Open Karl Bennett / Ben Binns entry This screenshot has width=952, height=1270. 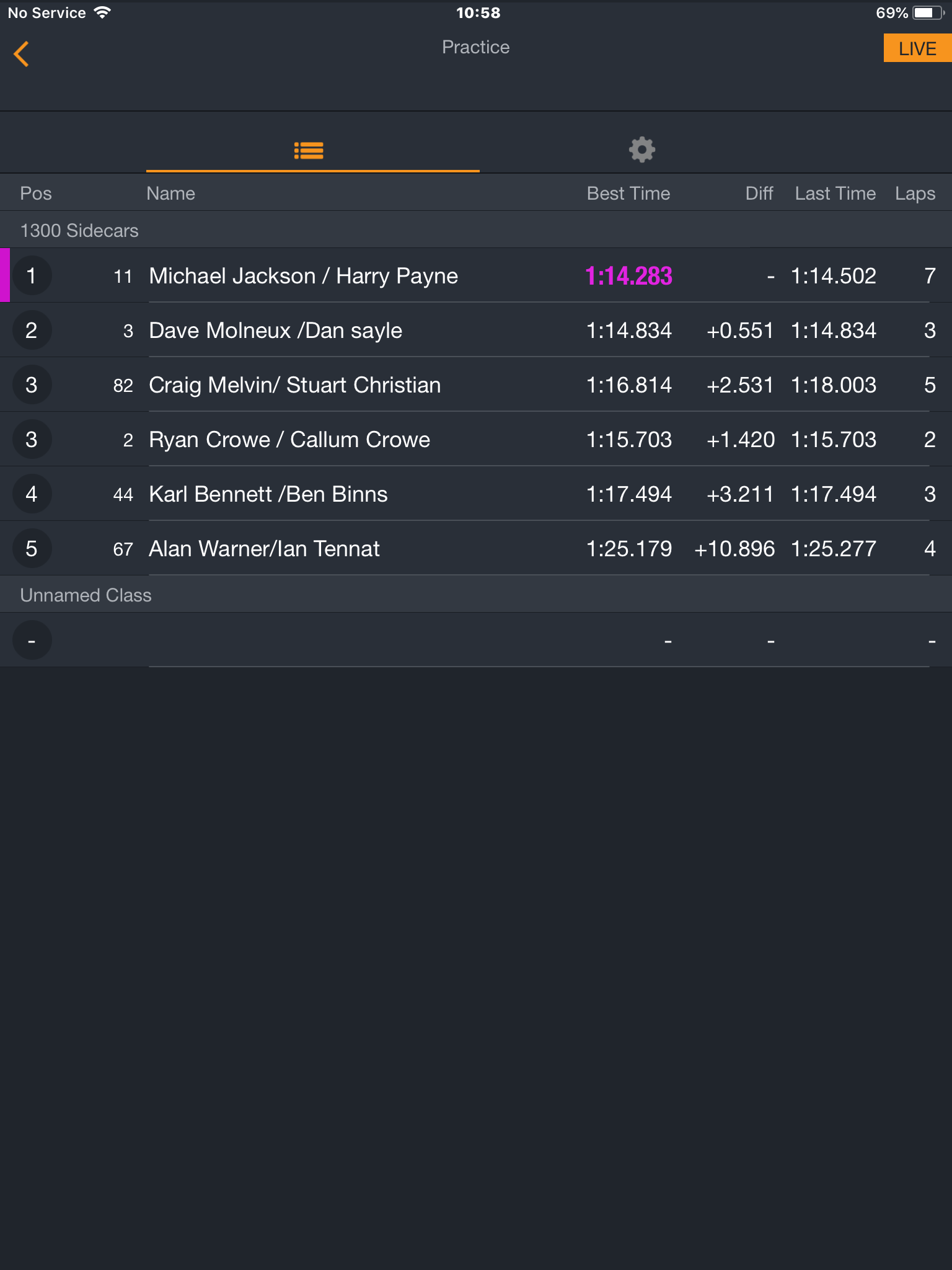pos(476,494)
